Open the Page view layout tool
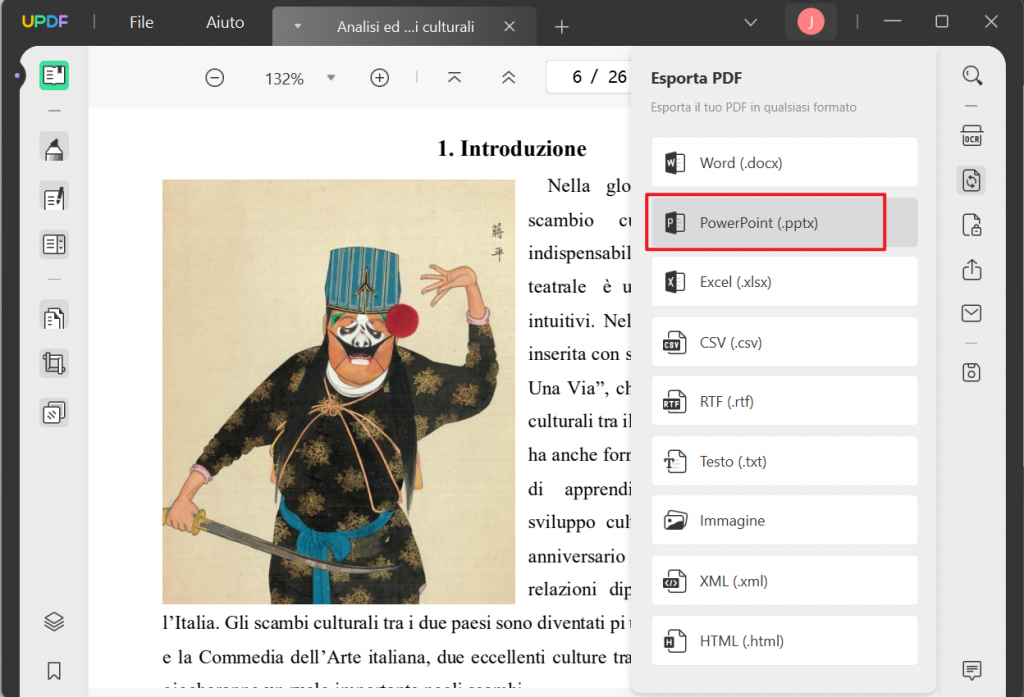 click(x=54, y=244)
